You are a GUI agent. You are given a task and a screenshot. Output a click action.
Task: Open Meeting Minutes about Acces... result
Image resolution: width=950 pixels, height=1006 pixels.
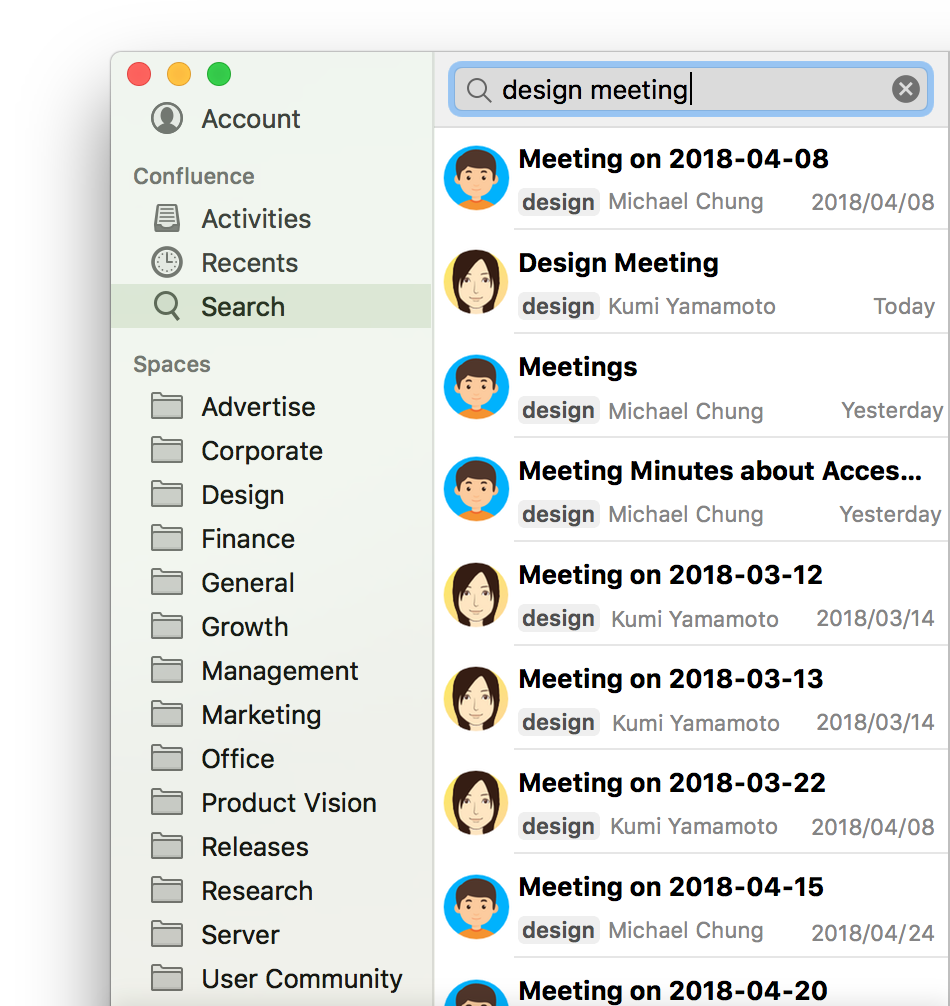(719, 471)
